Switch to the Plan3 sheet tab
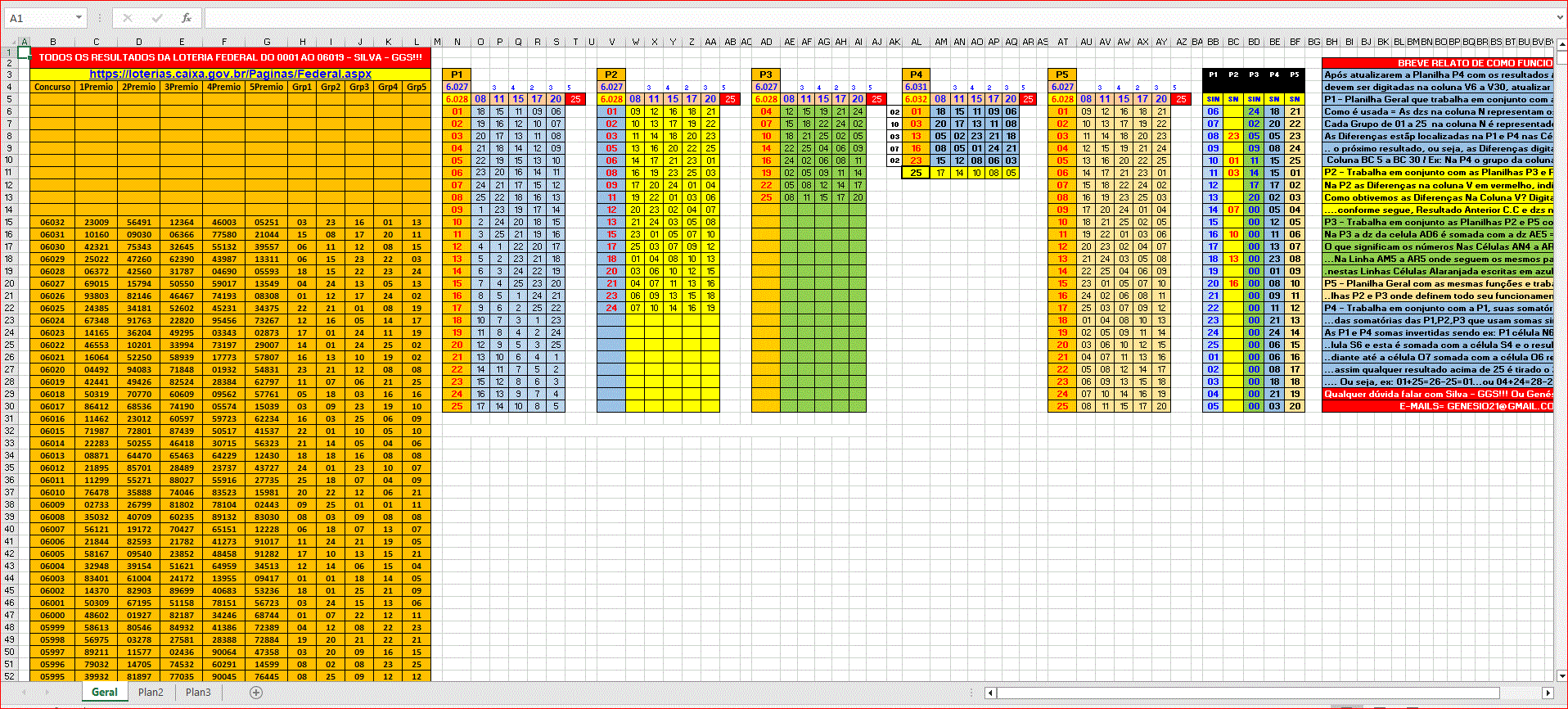The width and height of the screenshot is (1568, 709). (198, 693)
